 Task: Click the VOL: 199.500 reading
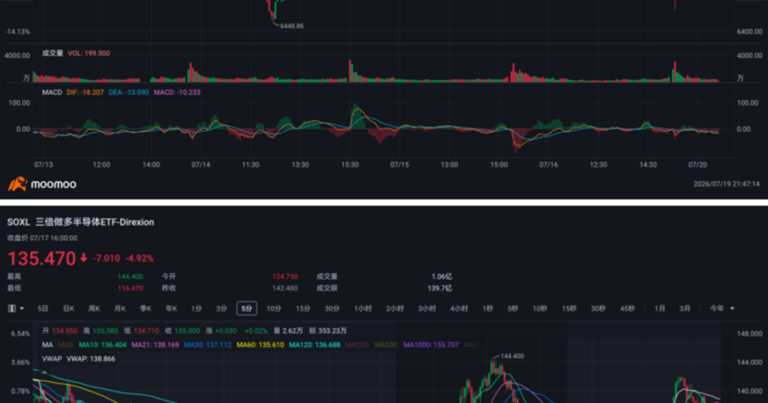tap(89, 53)
